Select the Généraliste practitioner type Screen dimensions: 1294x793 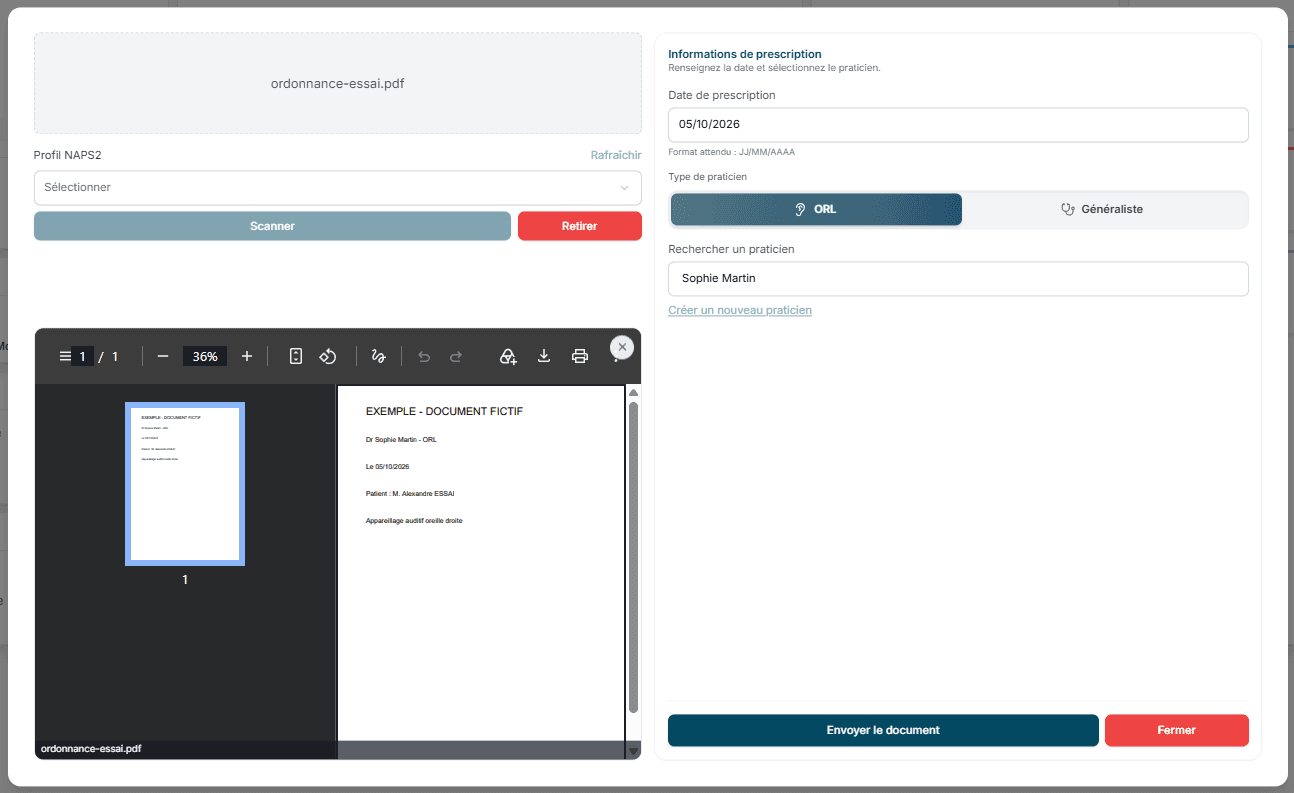click(x=1102, y=209)
